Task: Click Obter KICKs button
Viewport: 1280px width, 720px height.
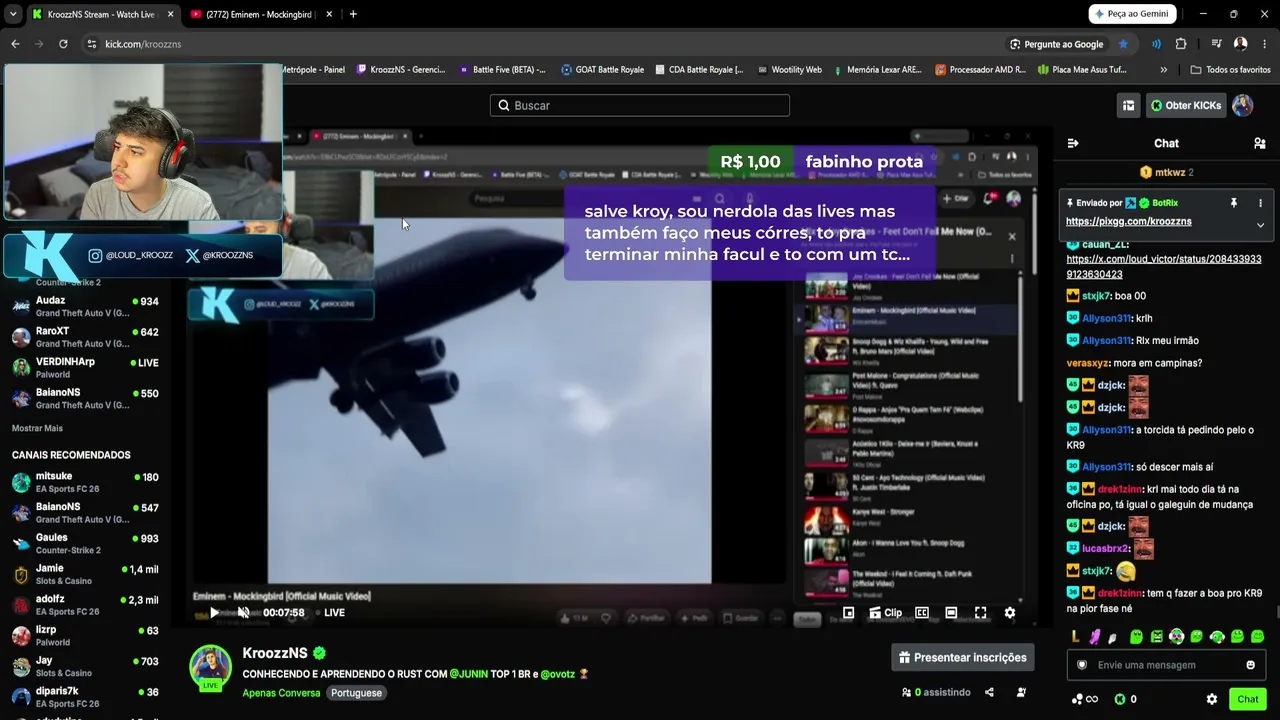Action: point(1186,105)
